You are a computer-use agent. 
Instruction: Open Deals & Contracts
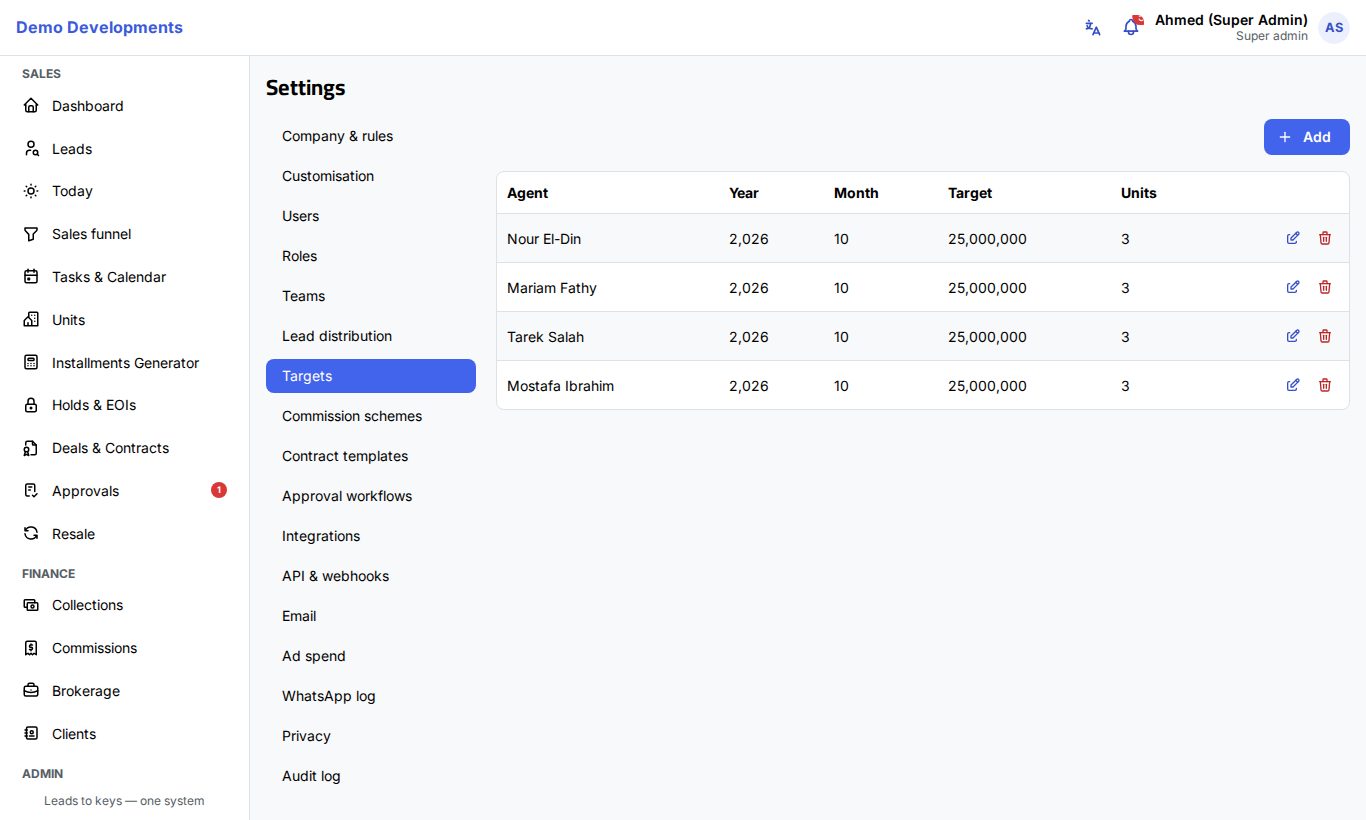pyautogui.click(x=124, y=448)
